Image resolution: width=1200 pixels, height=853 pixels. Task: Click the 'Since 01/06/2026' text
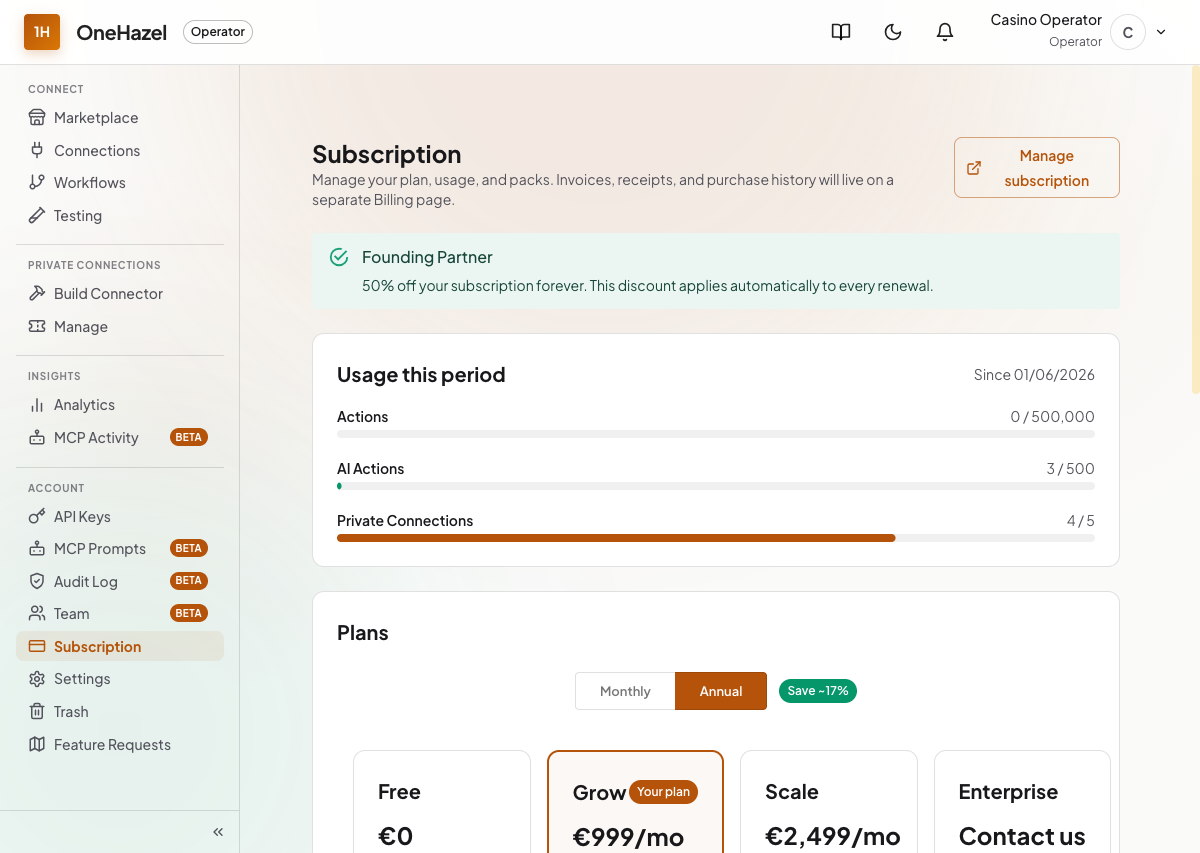point(1034,375)
